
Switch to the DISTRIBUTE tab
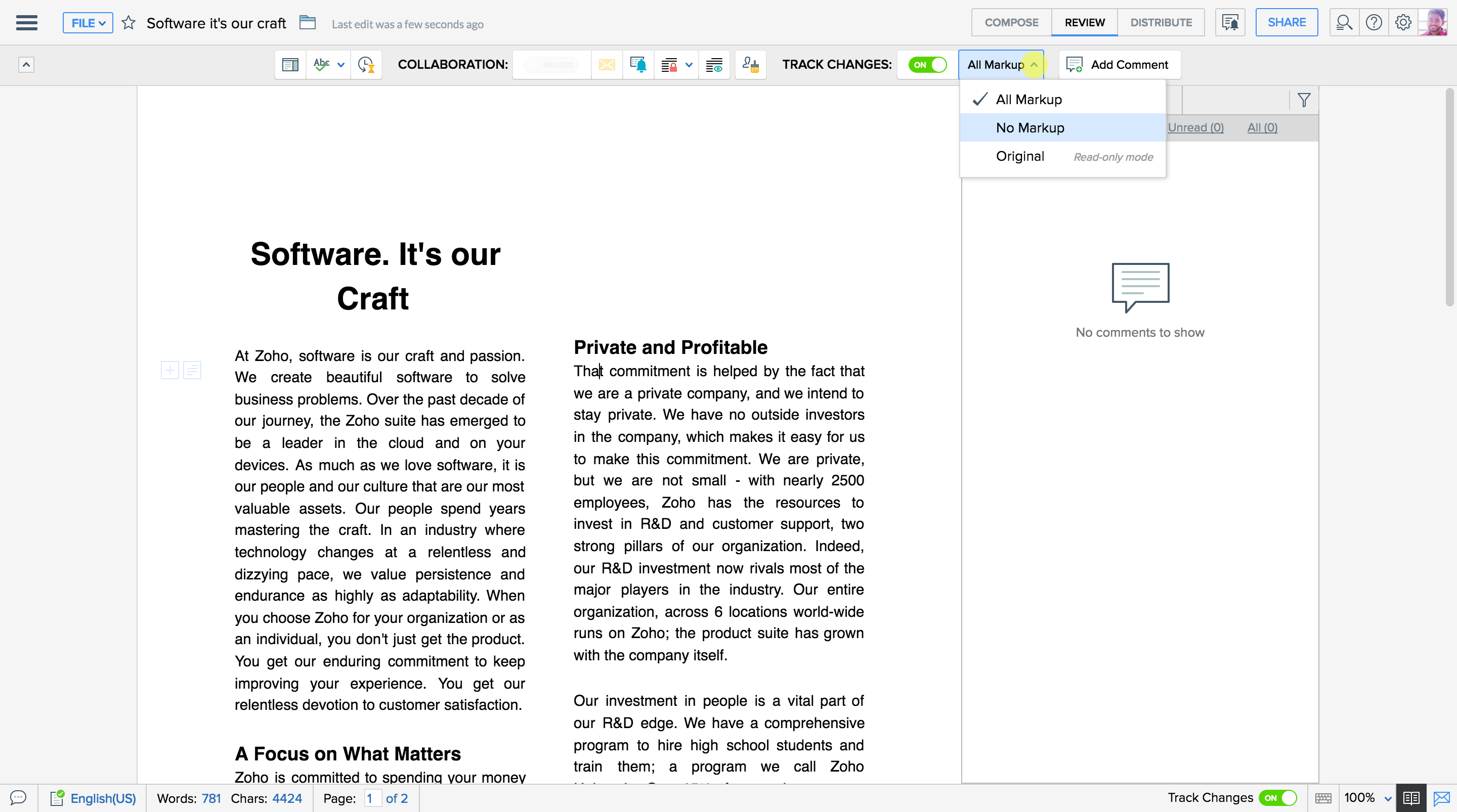pyautogui.click(x=1161, y=23)
